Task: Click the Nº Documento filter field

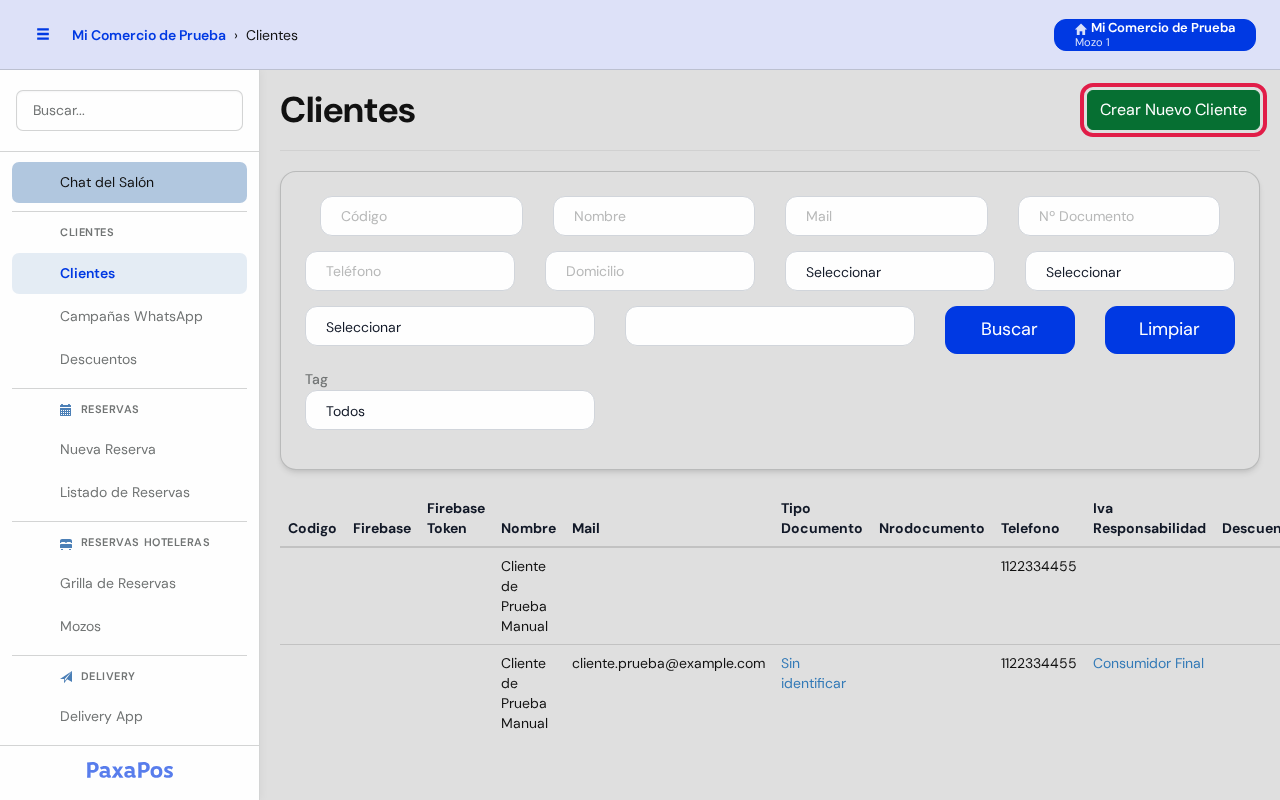Action: [1119, 216]
